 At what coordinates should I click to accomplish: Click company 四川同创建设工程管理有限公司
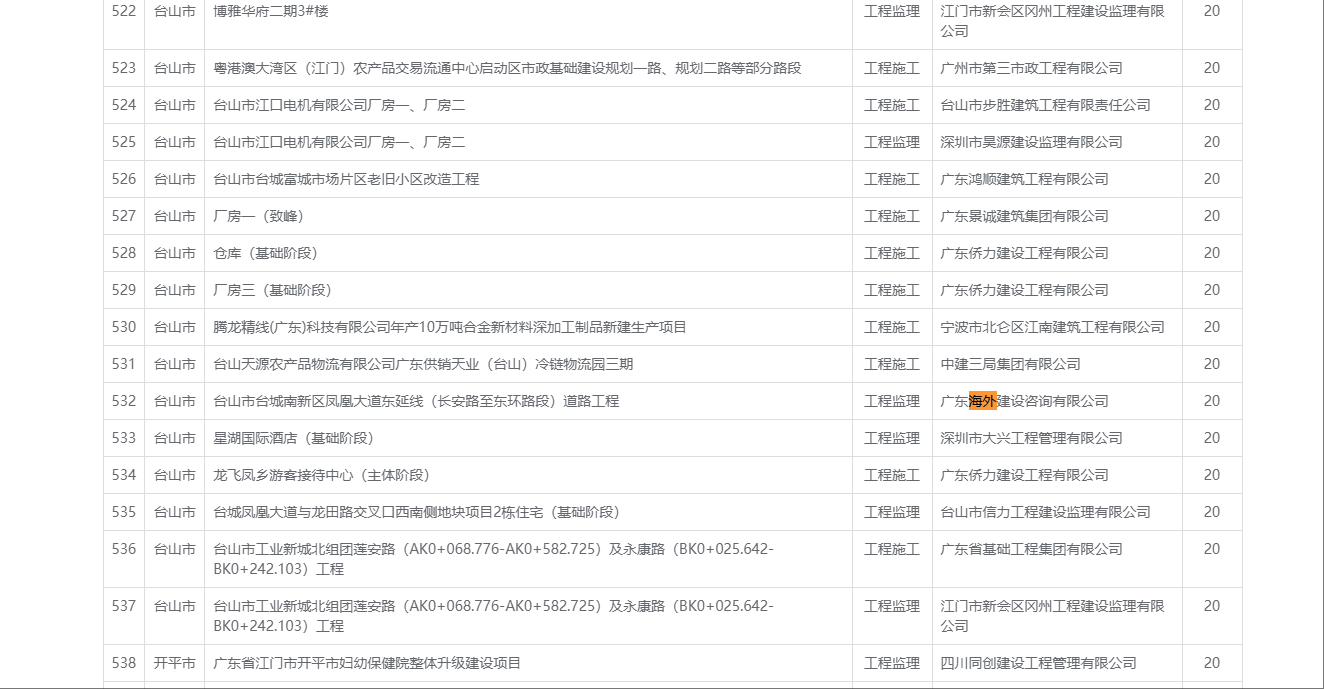1038,663
